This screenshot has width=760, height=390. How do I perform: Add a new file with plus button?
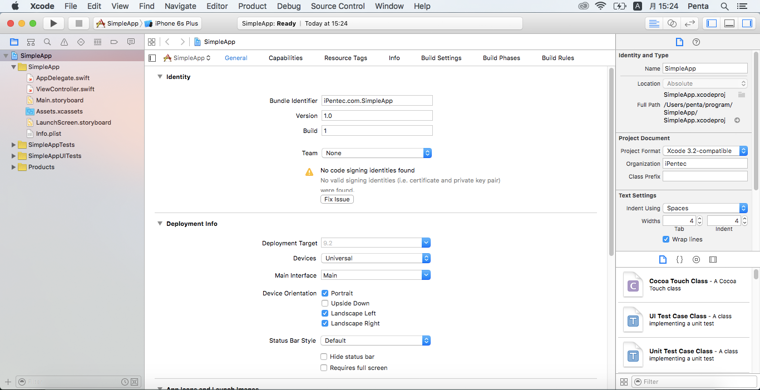point(8,382)
